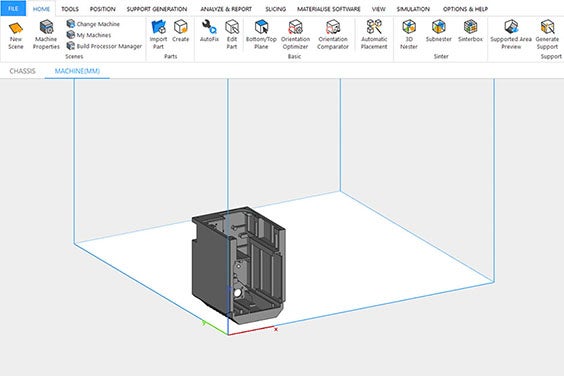Switch to the HOME ribbon tab
The width and height of the screenshot is (564, 376).
pos(41,9)
